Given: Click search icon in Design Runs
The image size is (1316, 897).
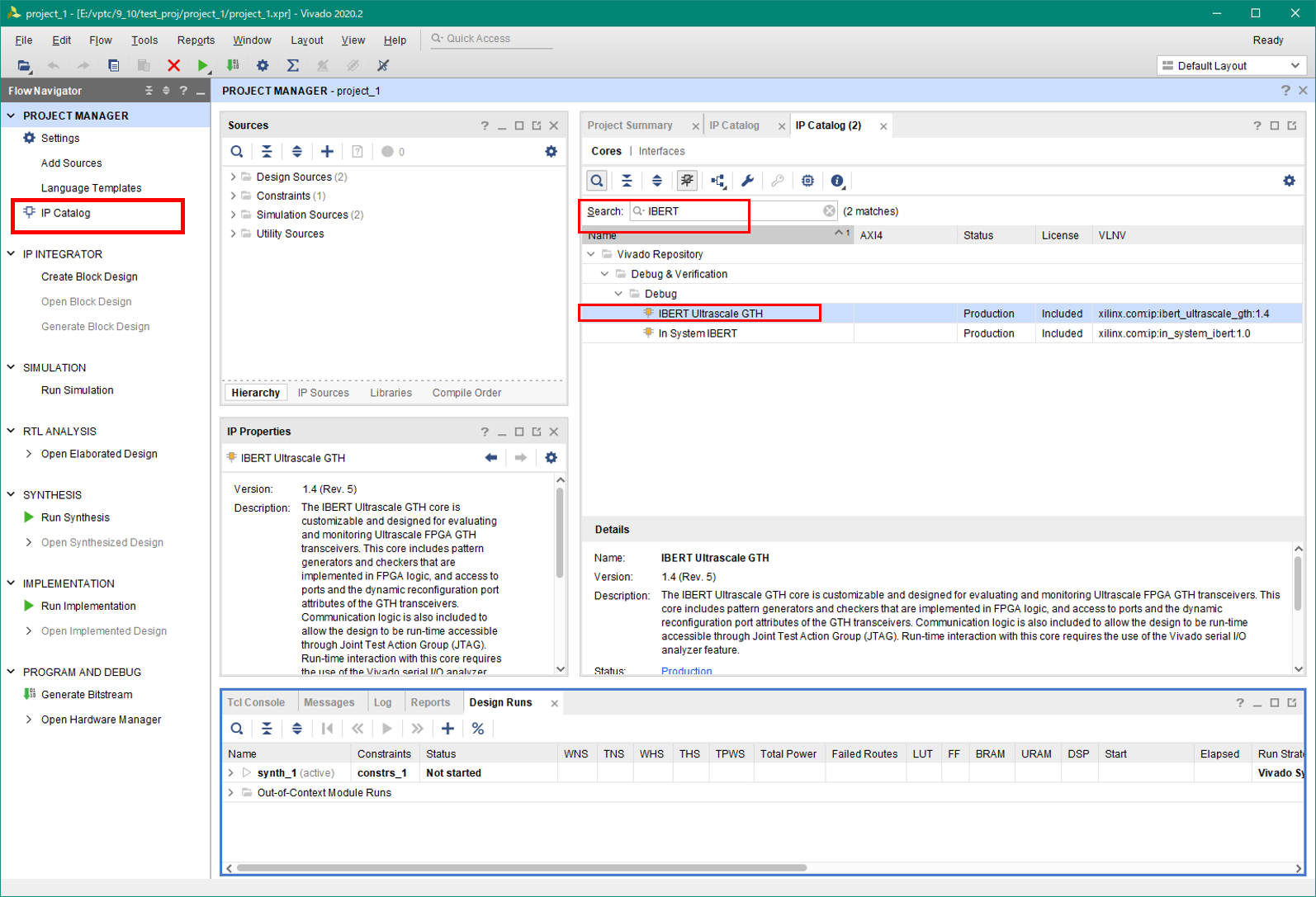Looking at the screenshot, I should point(237,729).
